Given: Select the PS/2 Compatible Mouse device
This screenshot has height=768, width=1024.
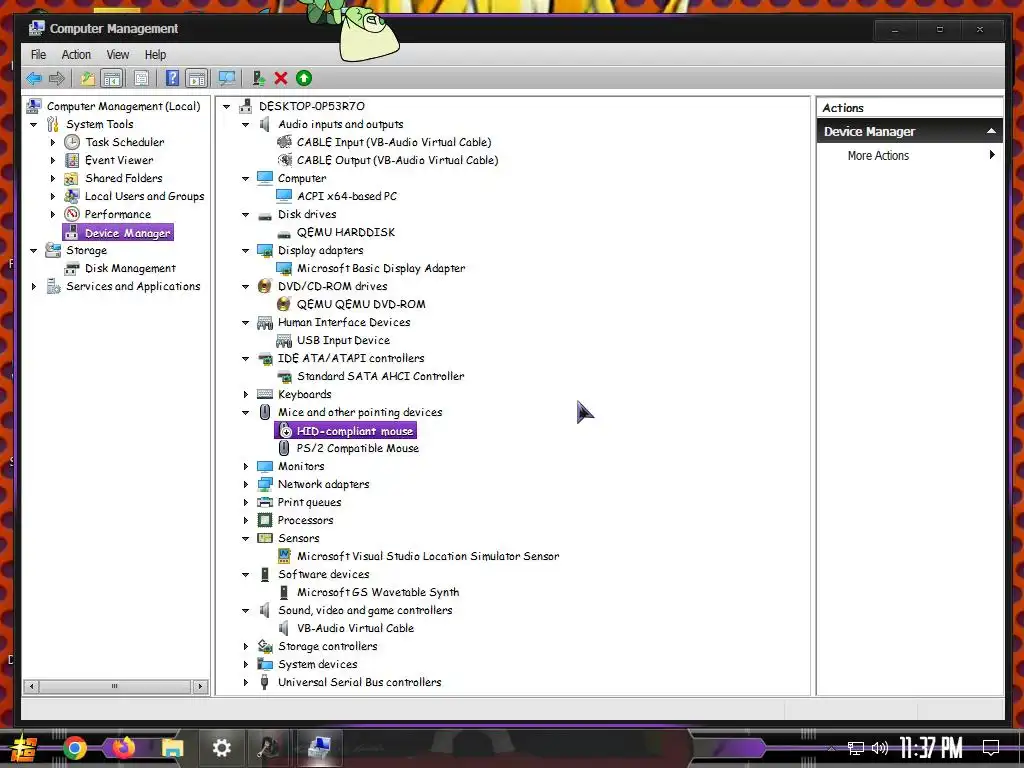Looking at the screenshot, I should tap(357, 449).
